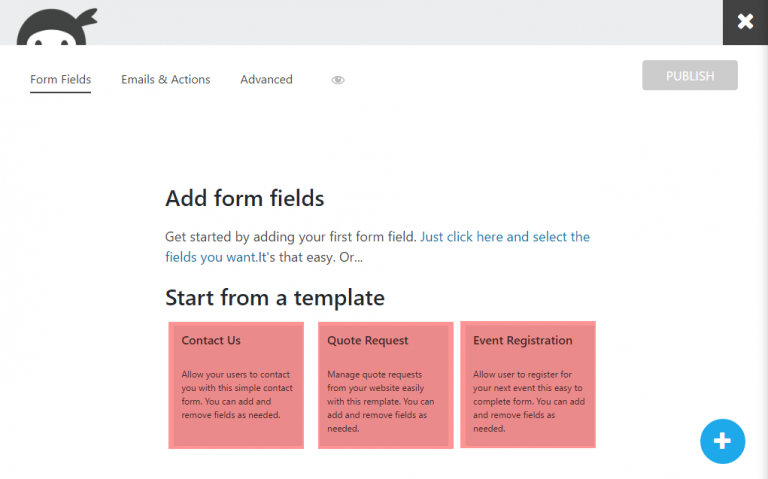This screenshot has width=768, height=479.
Task: Pick the Event Registration template title
Action: (x=523, y=341)
